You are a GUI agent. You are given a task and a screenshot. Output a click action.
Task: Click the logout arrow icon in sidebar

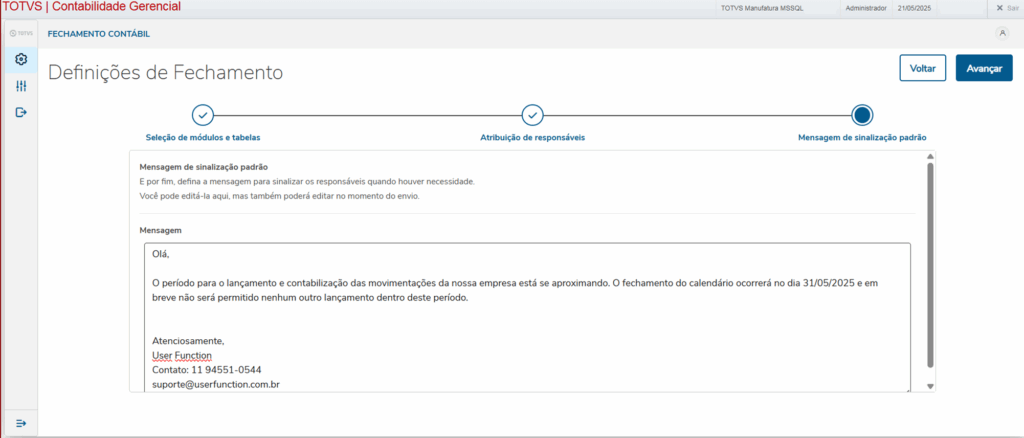(x=21, y=112)
